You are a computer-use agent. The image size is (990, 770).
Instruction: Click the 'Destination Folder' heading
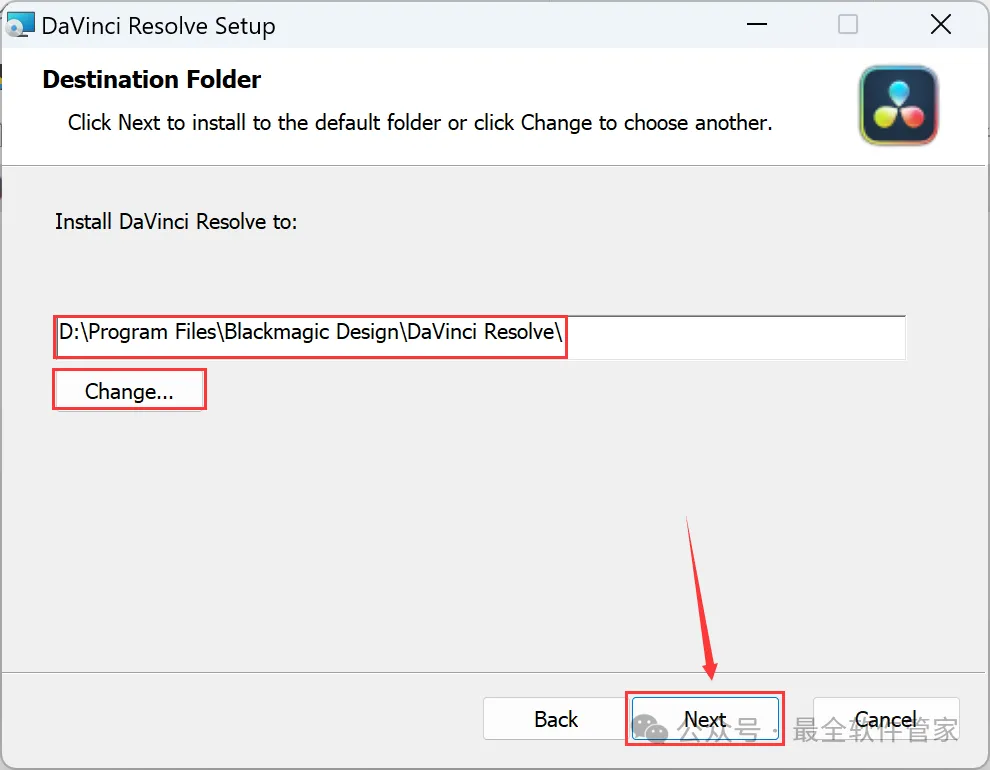(151, 80)
